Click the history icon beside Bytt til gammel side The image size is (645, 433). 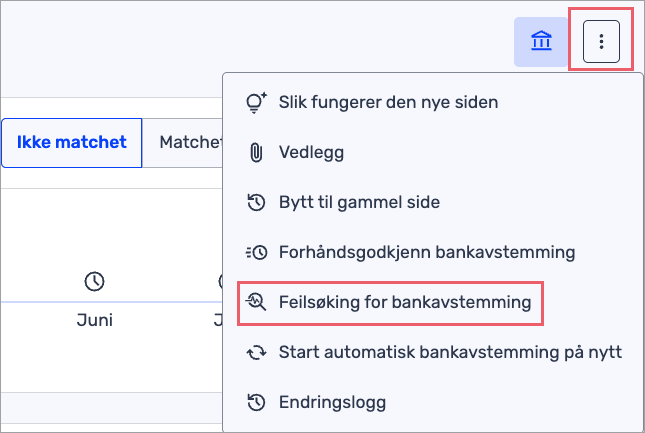[x=256, y=202]
